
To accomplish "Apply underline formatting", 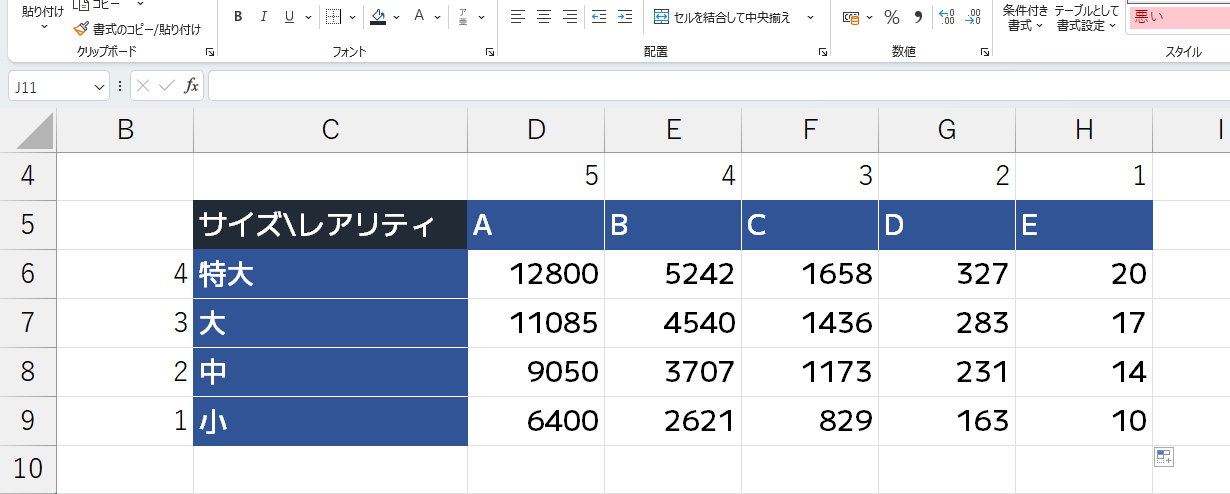I will (289, 16).
